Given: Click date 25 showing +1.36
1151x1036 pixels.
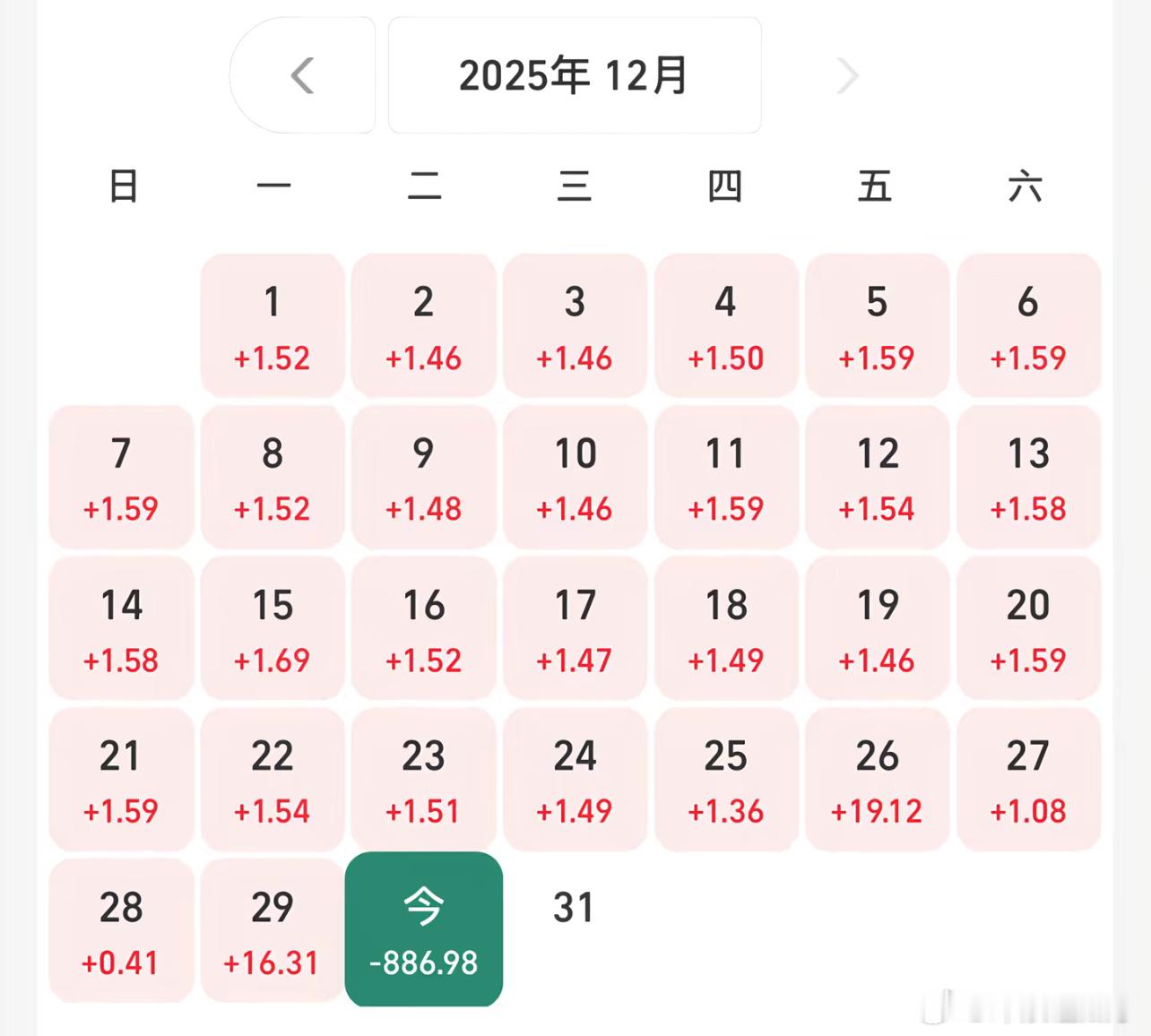Looking at the screenshot, I should point(726,779).
